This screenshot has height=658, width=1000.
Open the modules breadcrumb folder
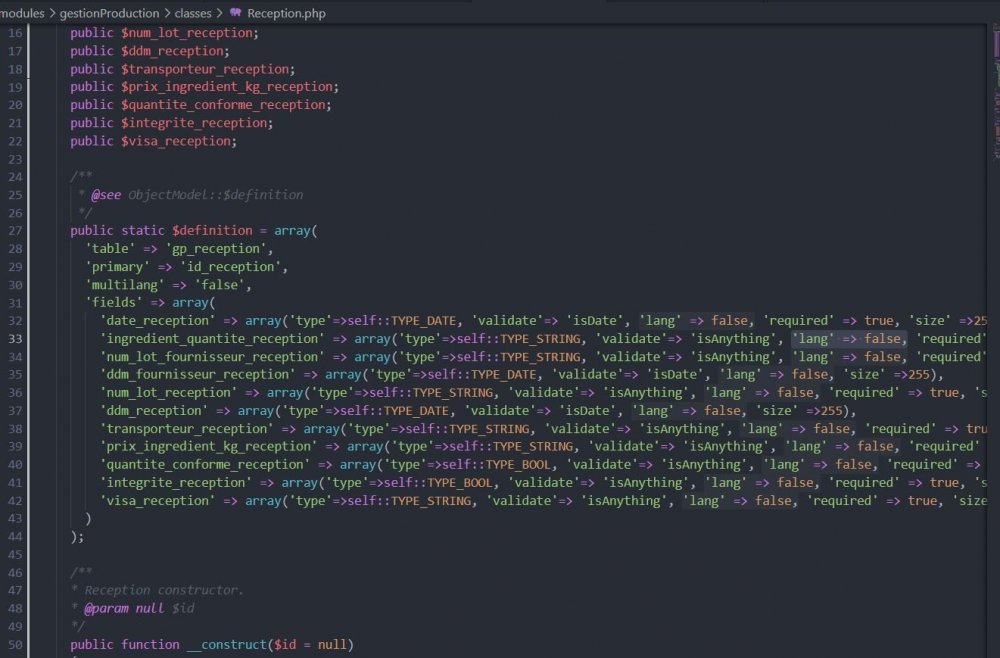22,13
